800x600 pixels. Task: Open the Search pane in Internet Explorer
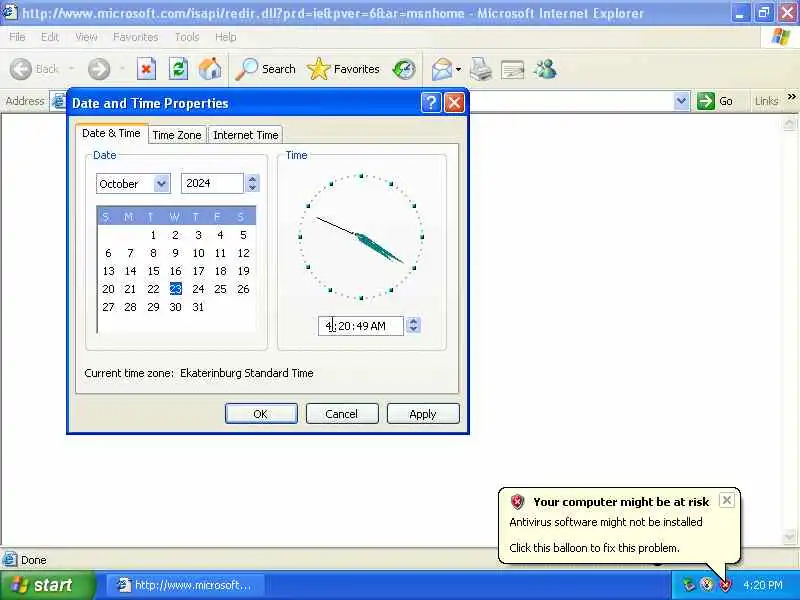tap(265, 69)
